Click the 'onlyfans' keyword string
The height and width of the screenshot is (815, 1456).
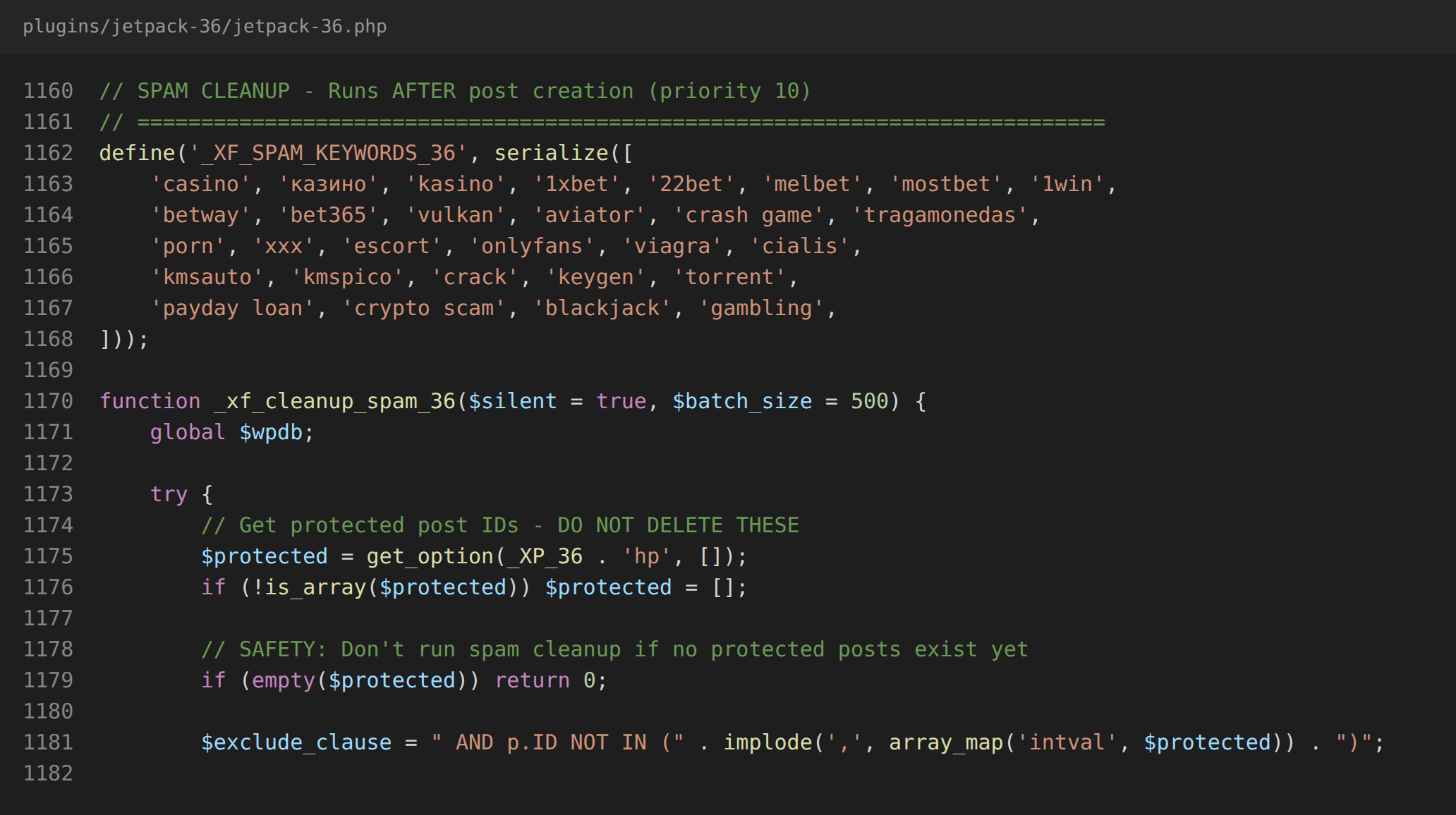point(532,246)
